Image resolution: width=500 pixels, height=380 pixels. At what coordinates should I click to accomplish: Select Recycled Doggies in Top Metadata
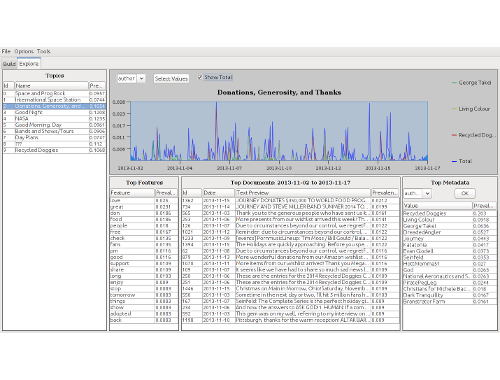[450, 213]
